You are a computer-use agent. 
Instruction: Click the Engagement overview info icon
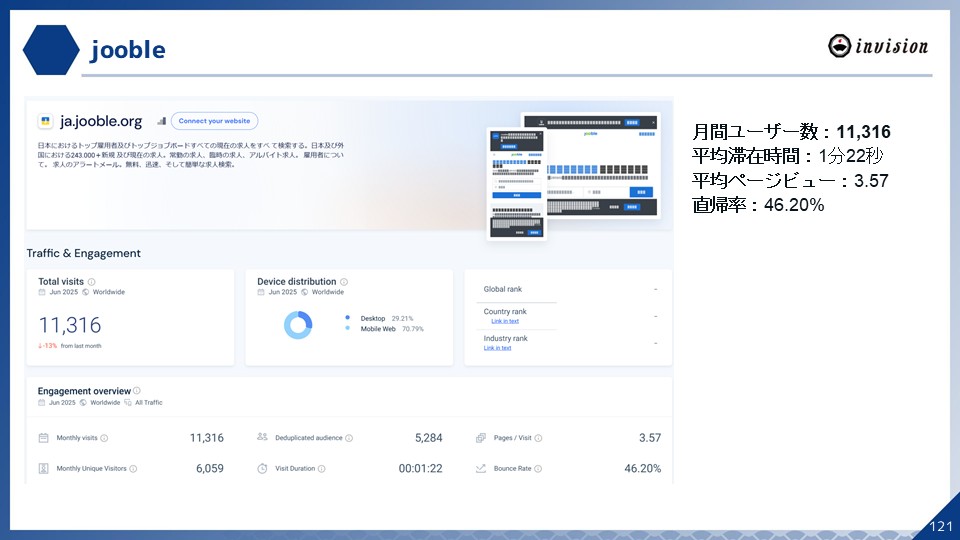point(137,391)
